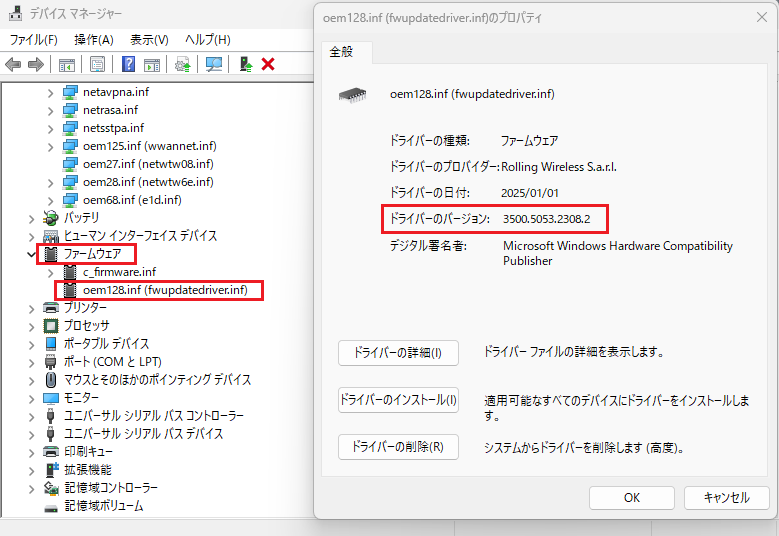Expand the netavpna.inf node
The height and width of the screenshot is (536, 779).
click(x=50, y=92)
